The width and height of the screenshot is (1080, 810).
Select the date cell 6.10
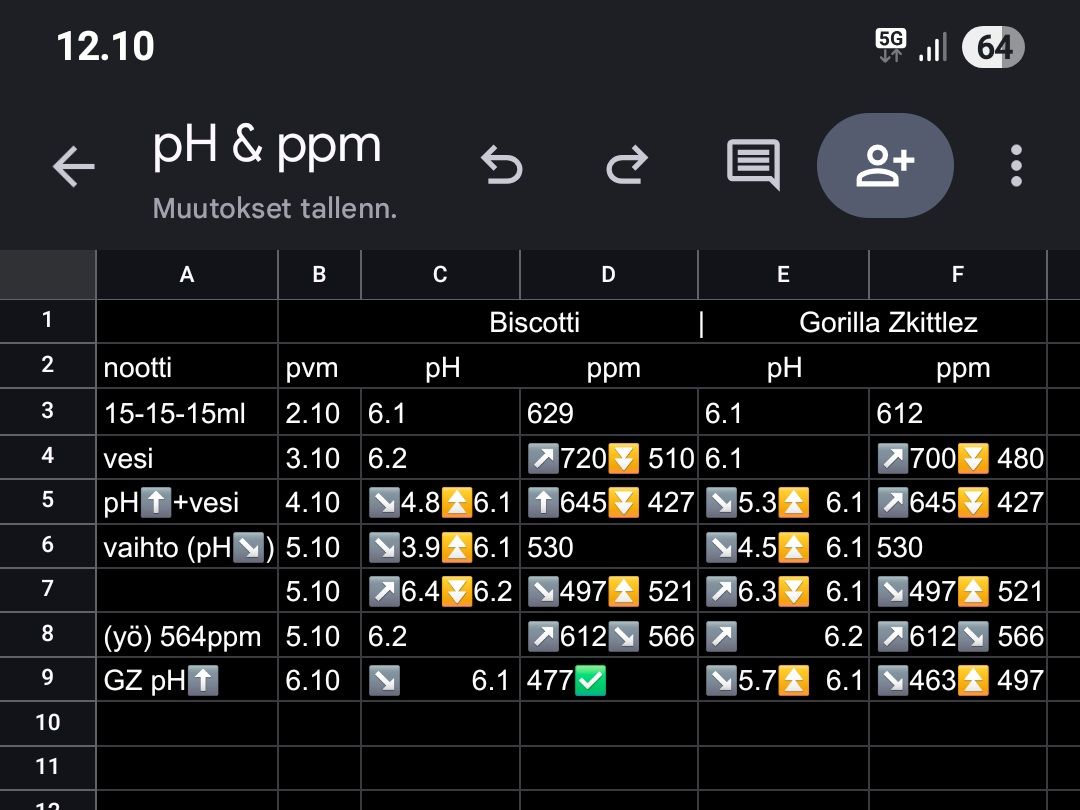click(x=319, y=680)
